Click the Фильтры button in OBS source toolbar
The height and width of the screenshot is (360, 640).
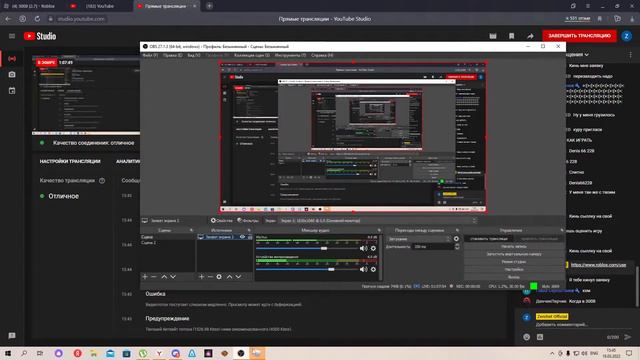point(248,220)
